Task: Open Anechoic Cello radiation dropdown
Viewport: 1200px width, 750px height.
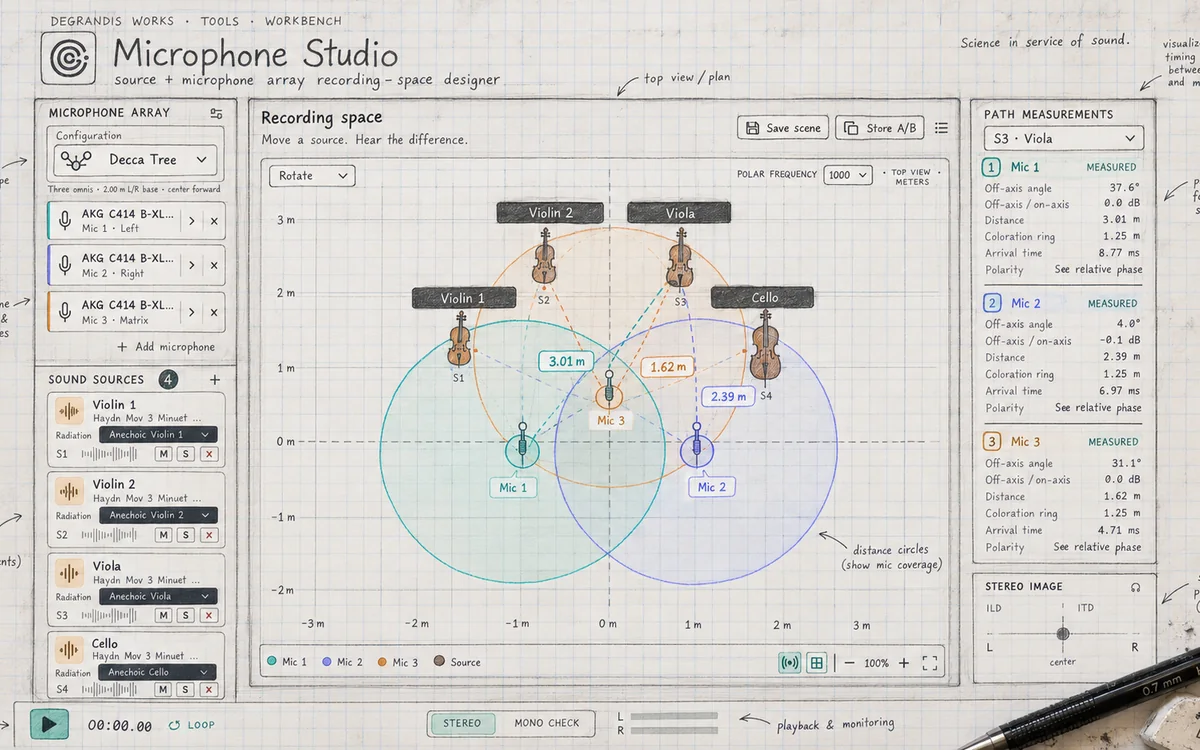Action: [x=157, y=672]
